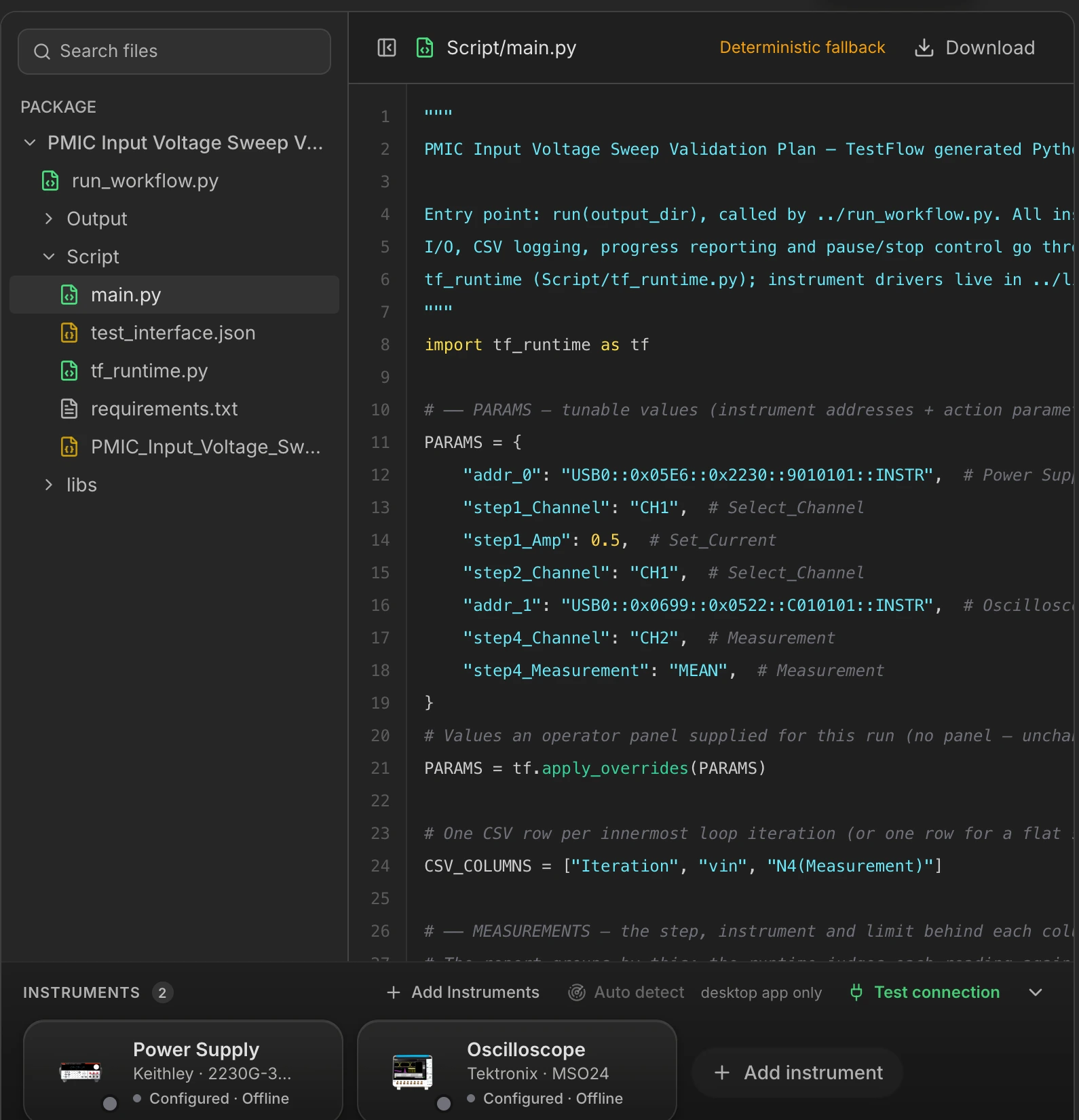Download the current script
Screen dimensions: 1079x1120
point(975,48)
